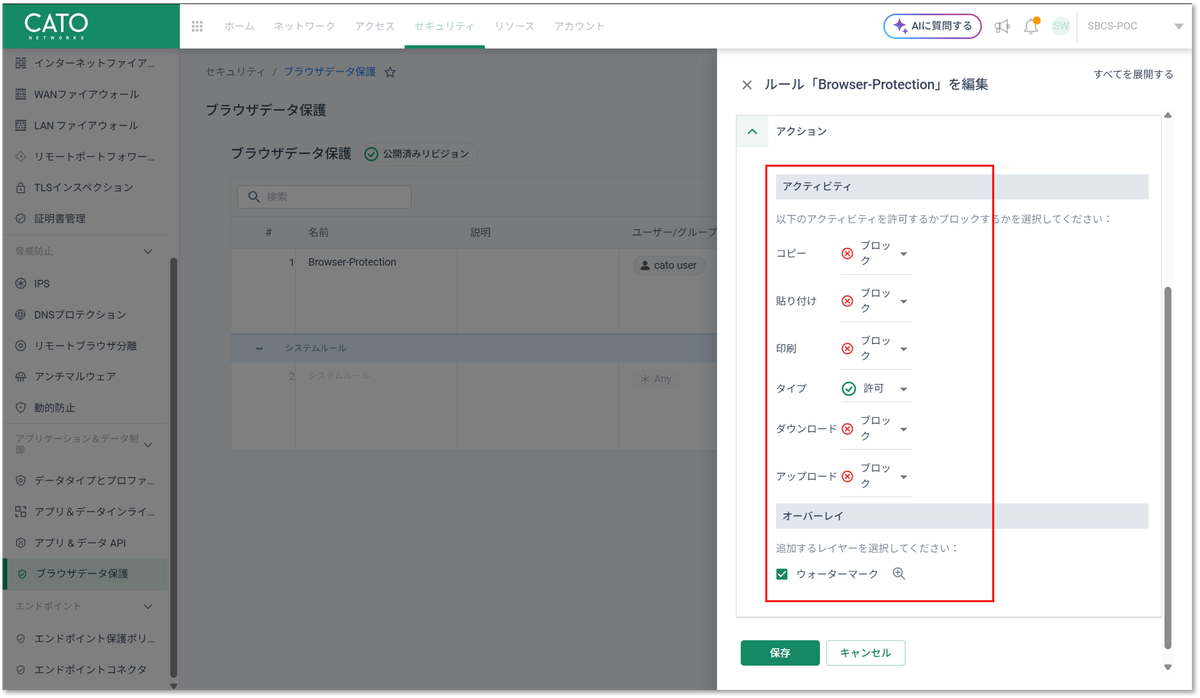This screenshot has width=1200, height=698.
Task: Toggle the ウォーターマーク checkbox
Action: (x=782, y=573)
